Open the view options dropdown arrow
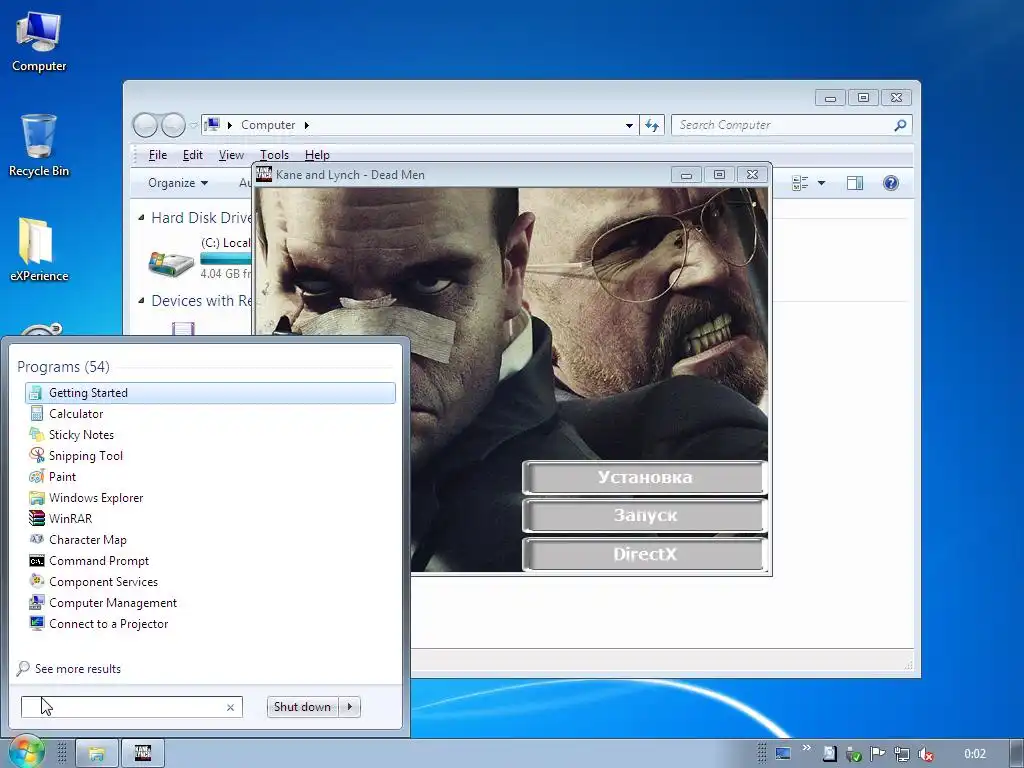 tap(822, 183)
